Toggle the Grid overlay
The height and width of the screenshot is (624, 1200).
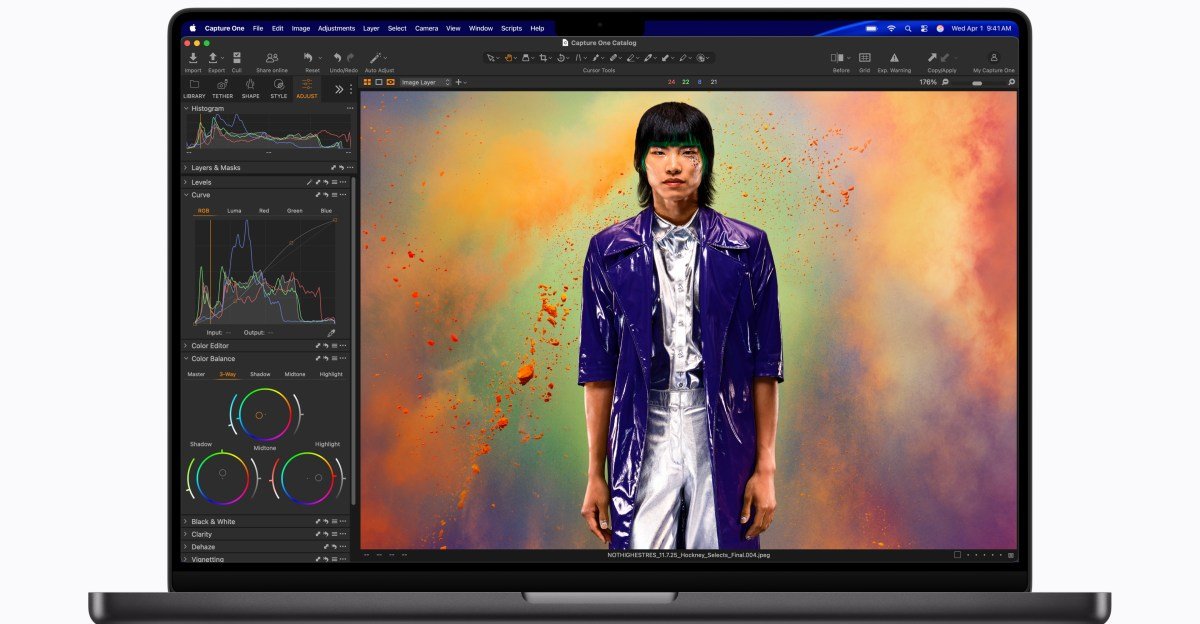click(865, 57)
